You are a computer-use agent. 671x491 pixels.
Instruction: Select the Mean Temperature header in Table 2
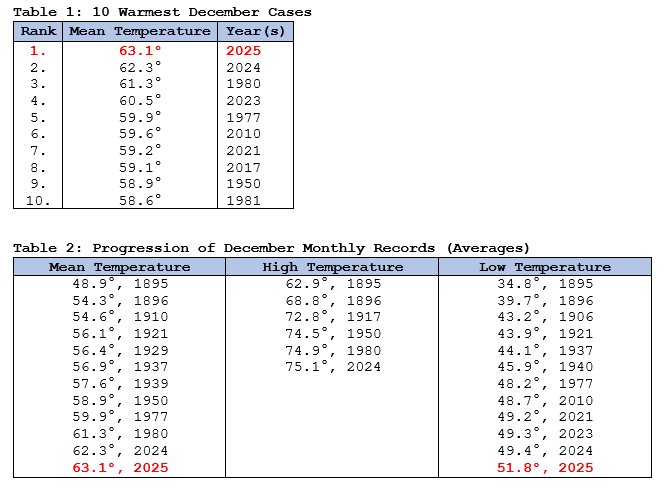[119, 267]
